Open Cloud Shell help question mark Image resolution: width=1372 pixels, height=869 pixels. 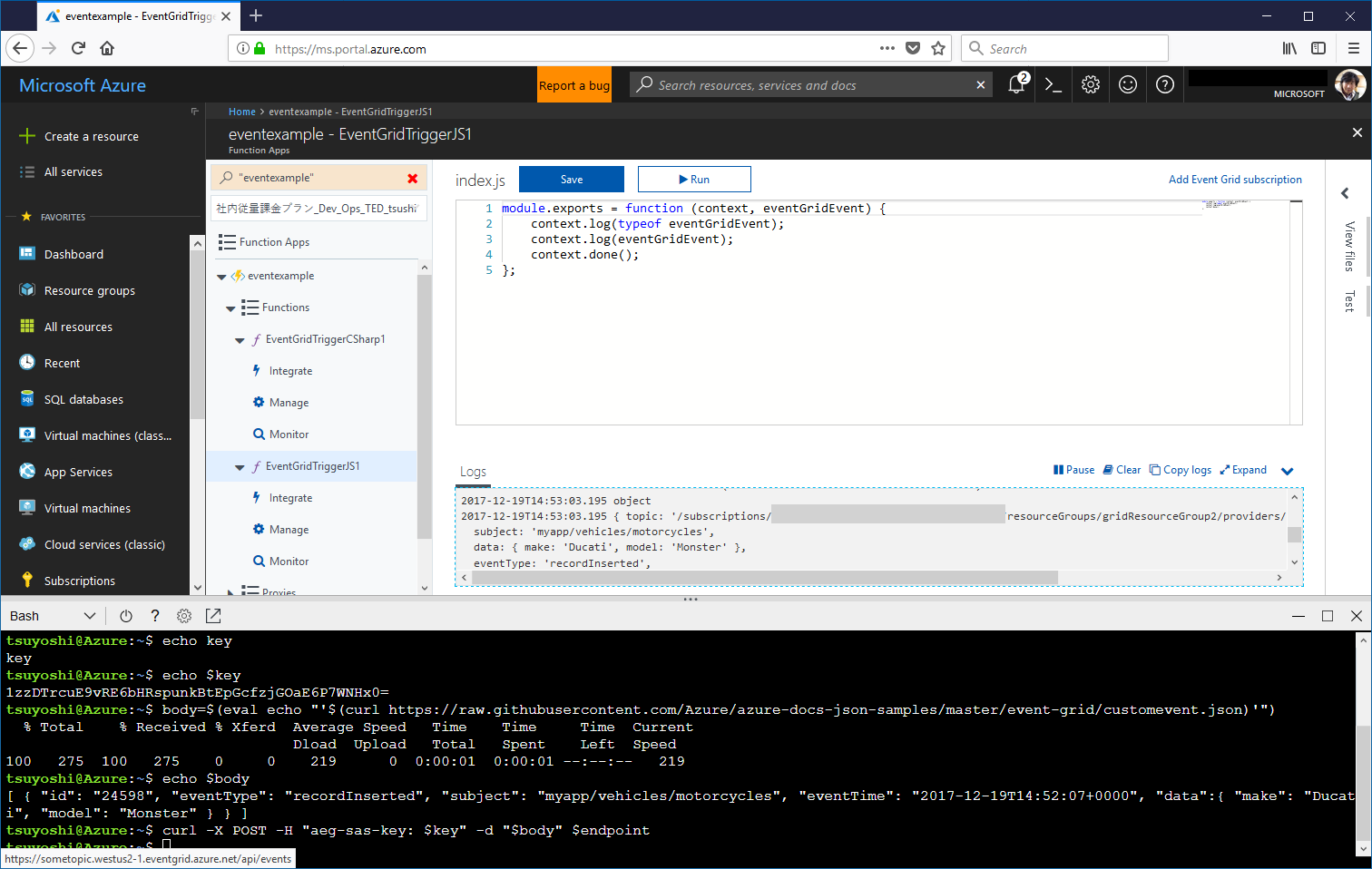(x=155, y=616)
